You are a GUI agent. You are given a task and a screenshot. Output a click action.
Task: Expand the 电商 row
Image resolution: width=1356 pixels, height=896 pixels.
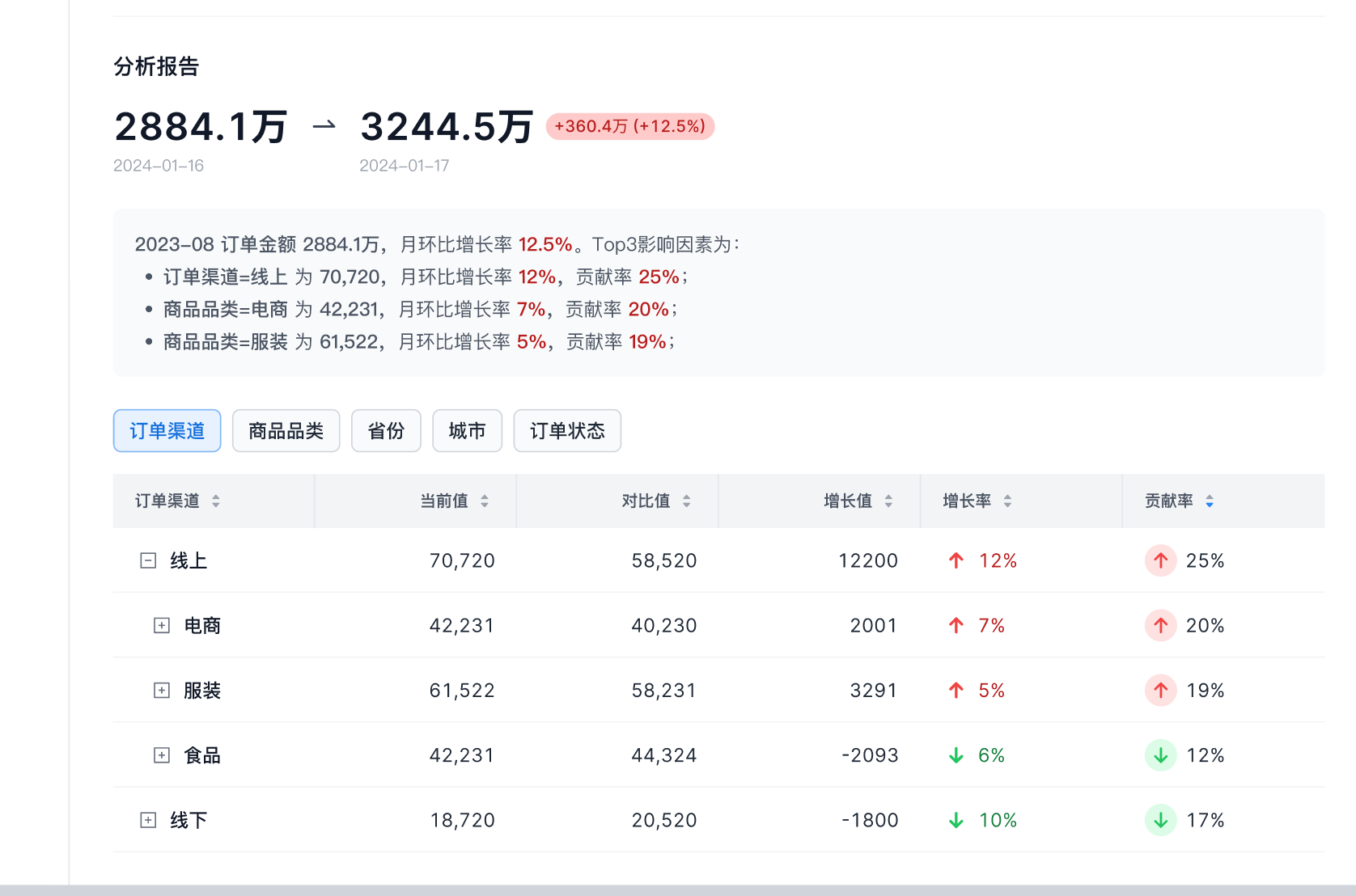(162, 626)
